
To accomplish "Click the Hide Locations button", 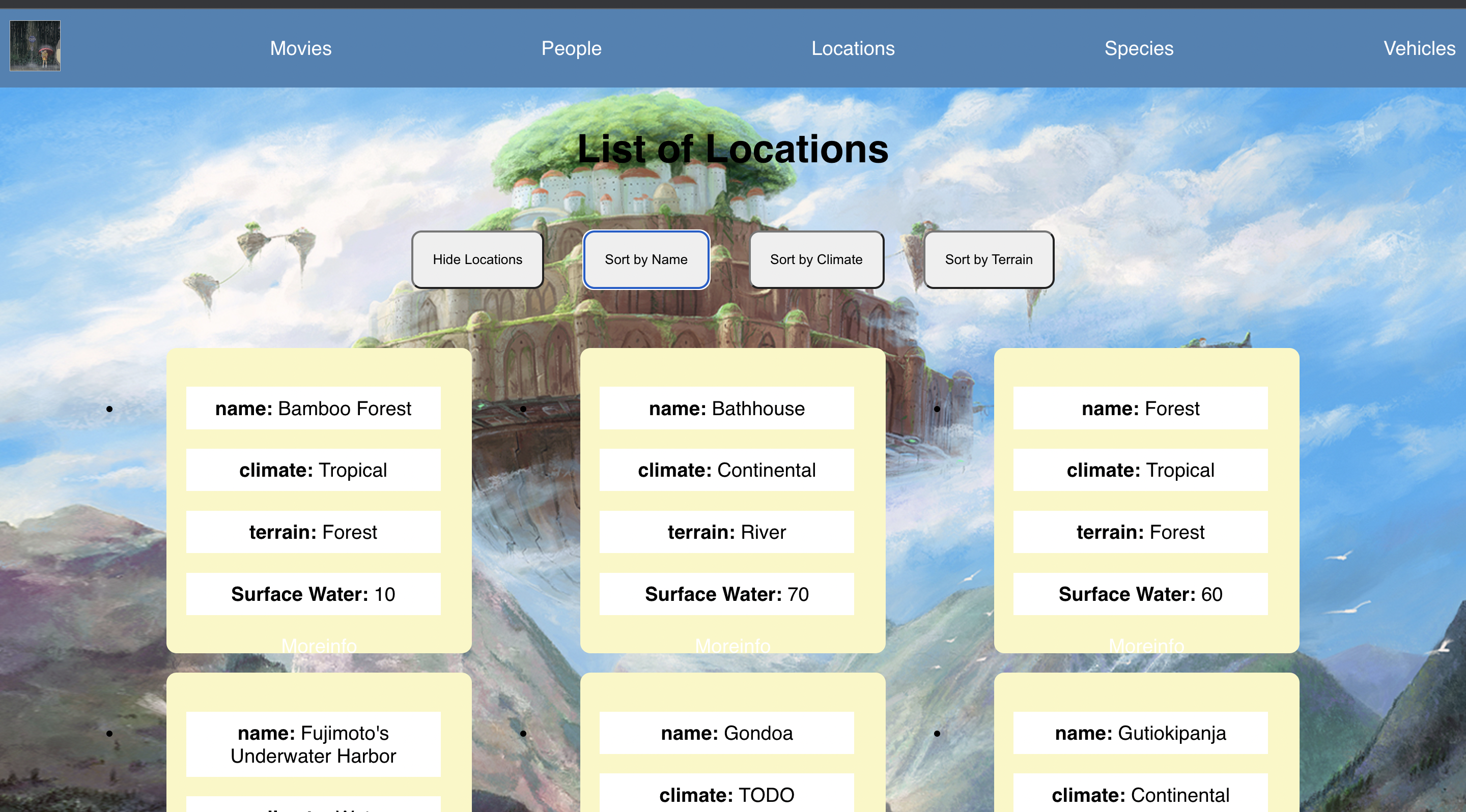I will 477,259.
